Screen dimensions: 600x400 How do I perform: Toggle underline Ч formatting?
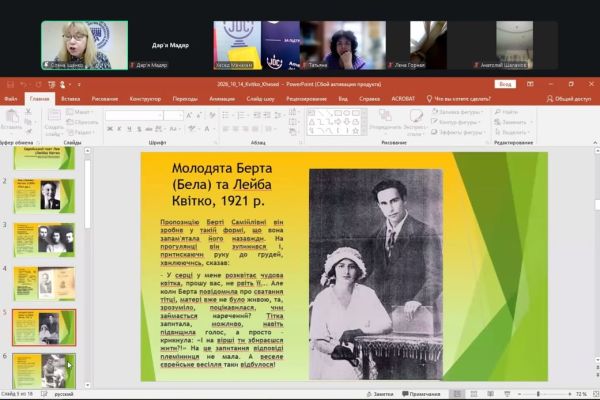tap(129, 129)
